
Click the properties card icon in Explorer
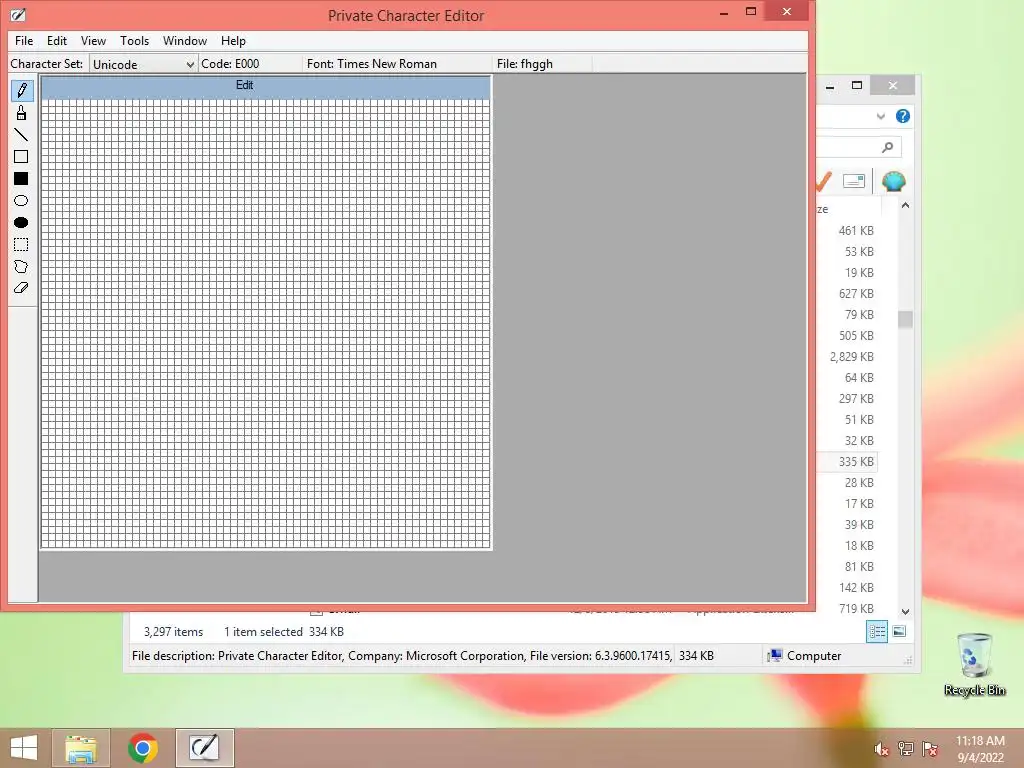pos(854,181)
